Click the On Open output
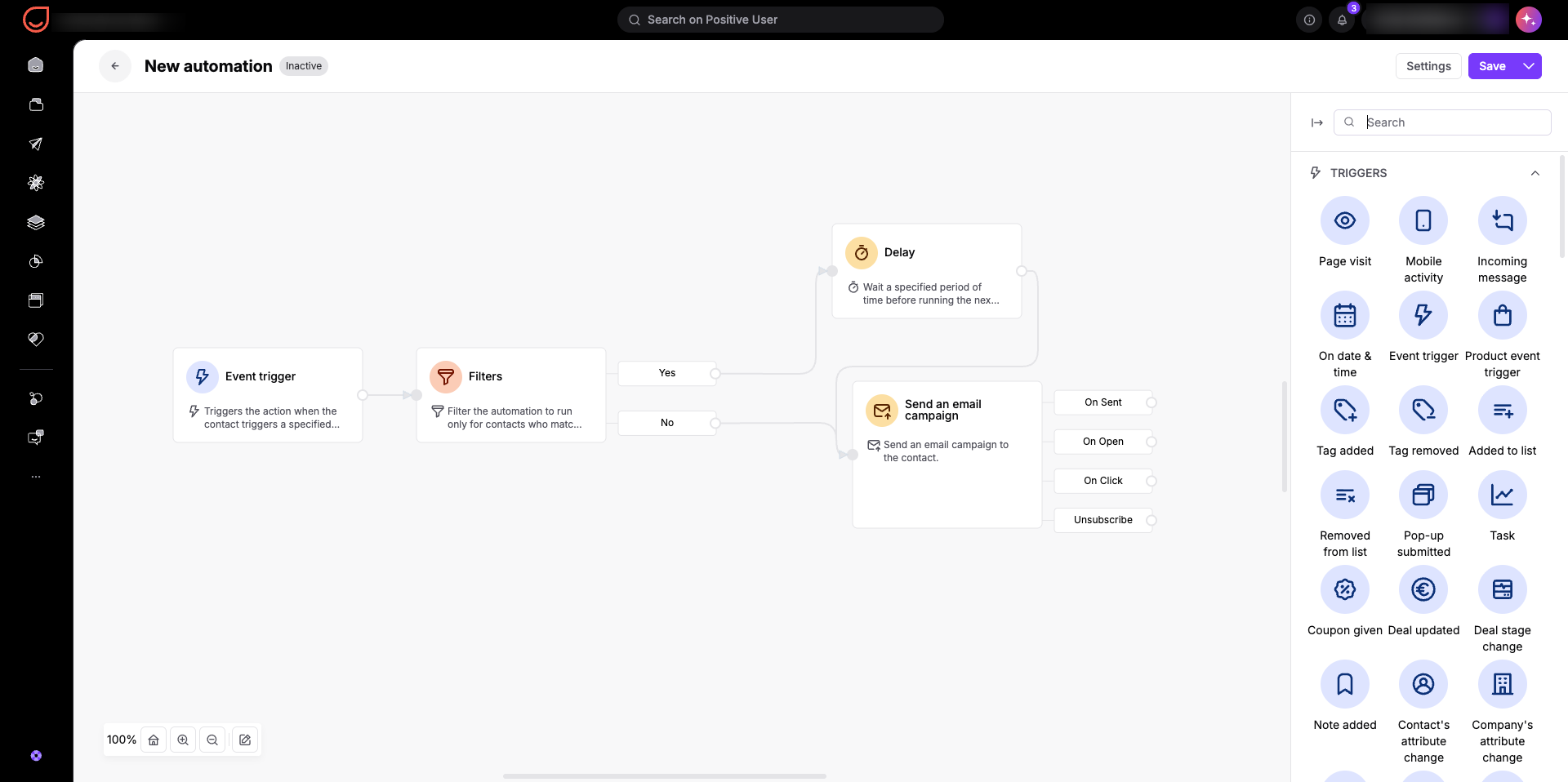Image resolution: width=1568 pixels, height=782 pixels. (x=1103, y=442)
